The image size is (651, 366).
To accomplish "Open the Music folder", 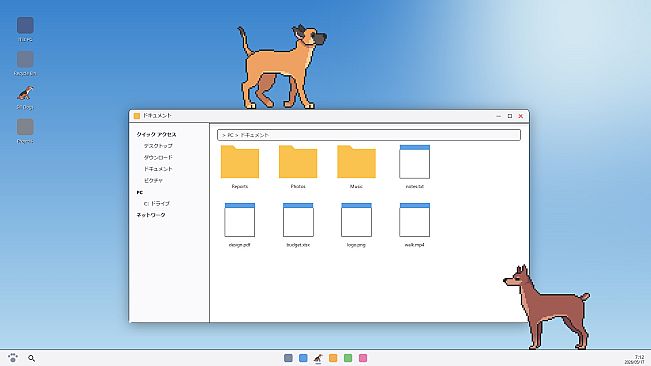I will [x=356, y=162].
